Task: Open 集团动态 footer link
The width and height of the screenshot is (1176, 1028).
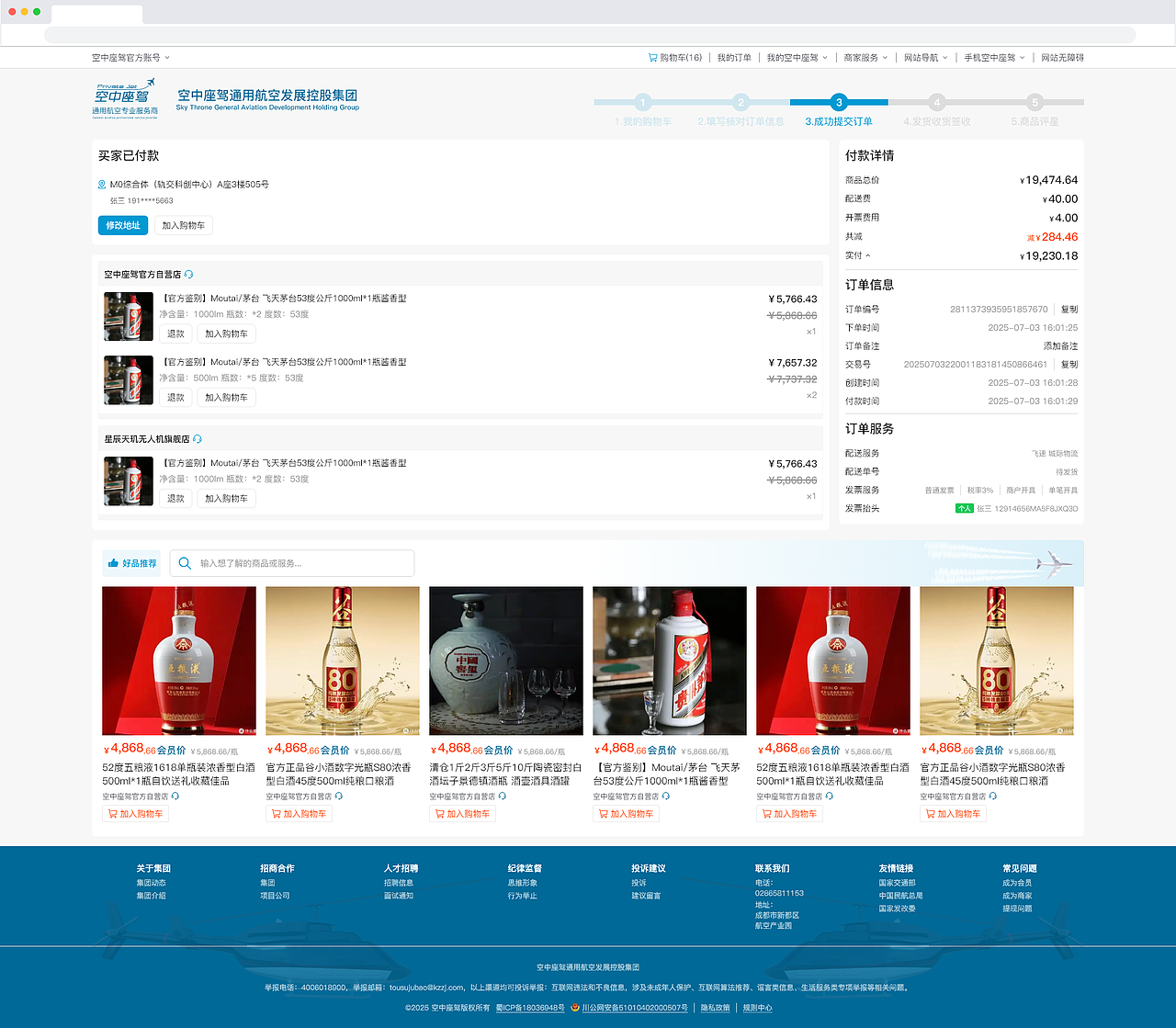Action: click(x=152, y=883)
